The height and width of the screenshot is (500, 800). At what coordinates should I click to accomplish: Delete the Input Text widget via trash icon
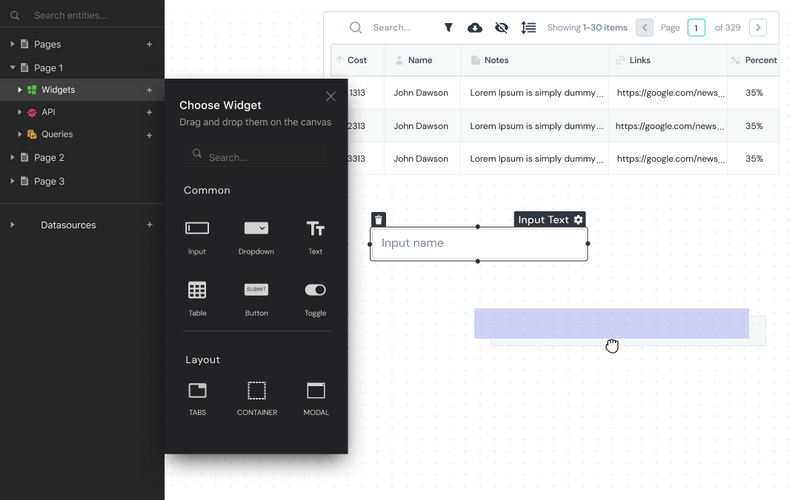click(379, 219)
